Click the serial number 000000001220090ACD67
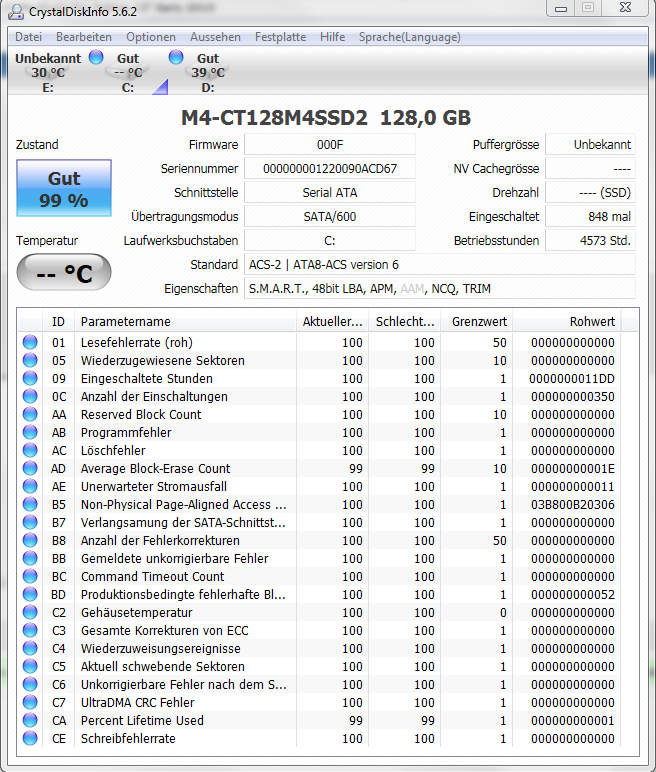The image size is (656, 772). tap(330, 169)
